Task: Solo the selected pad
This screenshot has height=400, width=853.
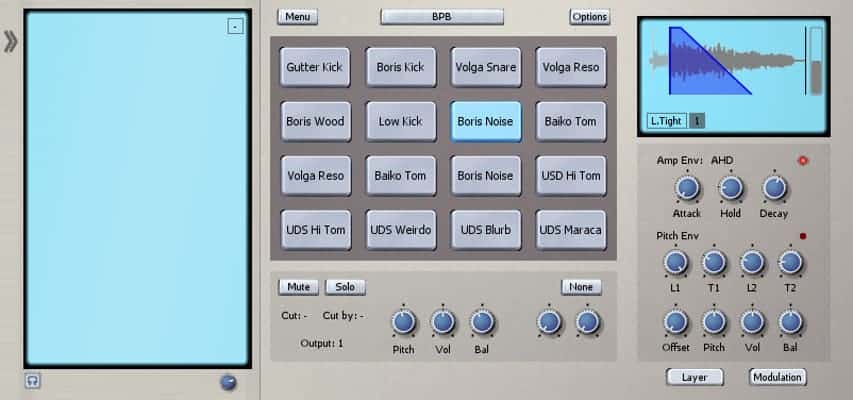Action: click(x=345, y=287)
